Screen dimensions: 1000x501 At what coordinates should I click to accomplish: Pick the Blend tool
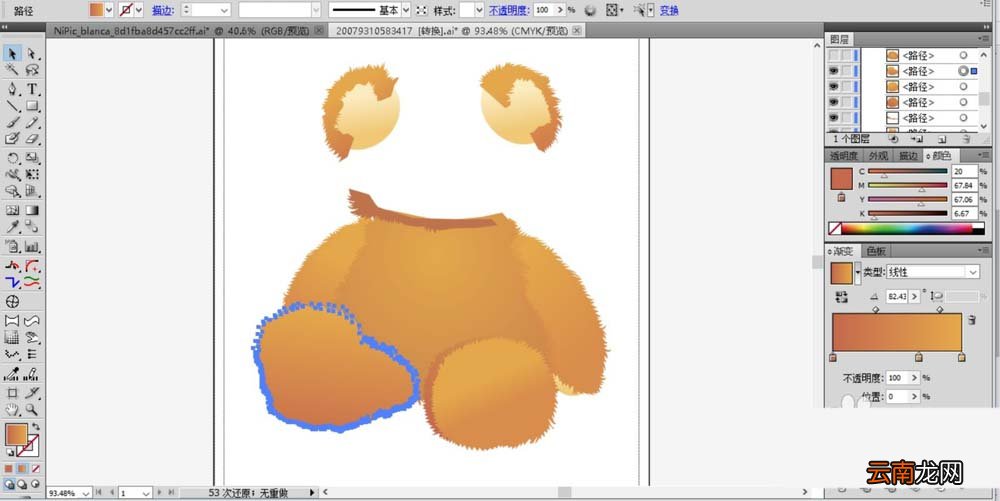coord(32,226)
